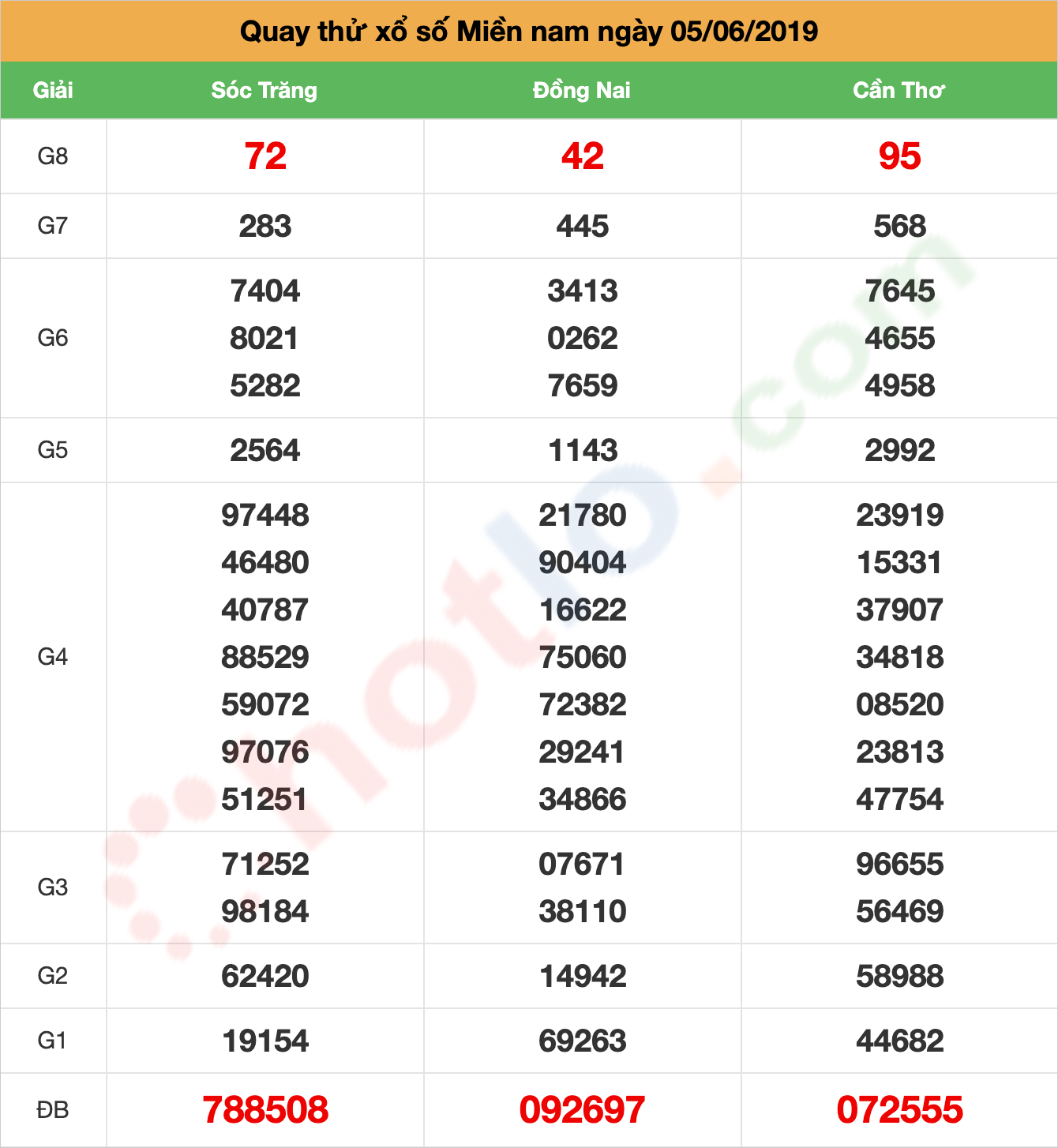Select G3 value 96655
The height and width of the screenshot is (1148, 1058).
pyautogui.click(x=900, y=865)
